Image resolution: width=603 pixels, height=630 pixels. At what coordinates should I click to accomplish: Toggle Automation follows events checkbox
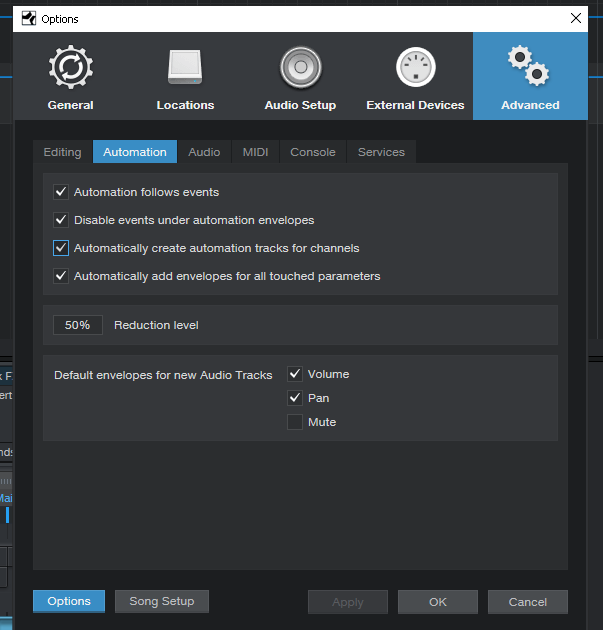click(x=61, y=192)
